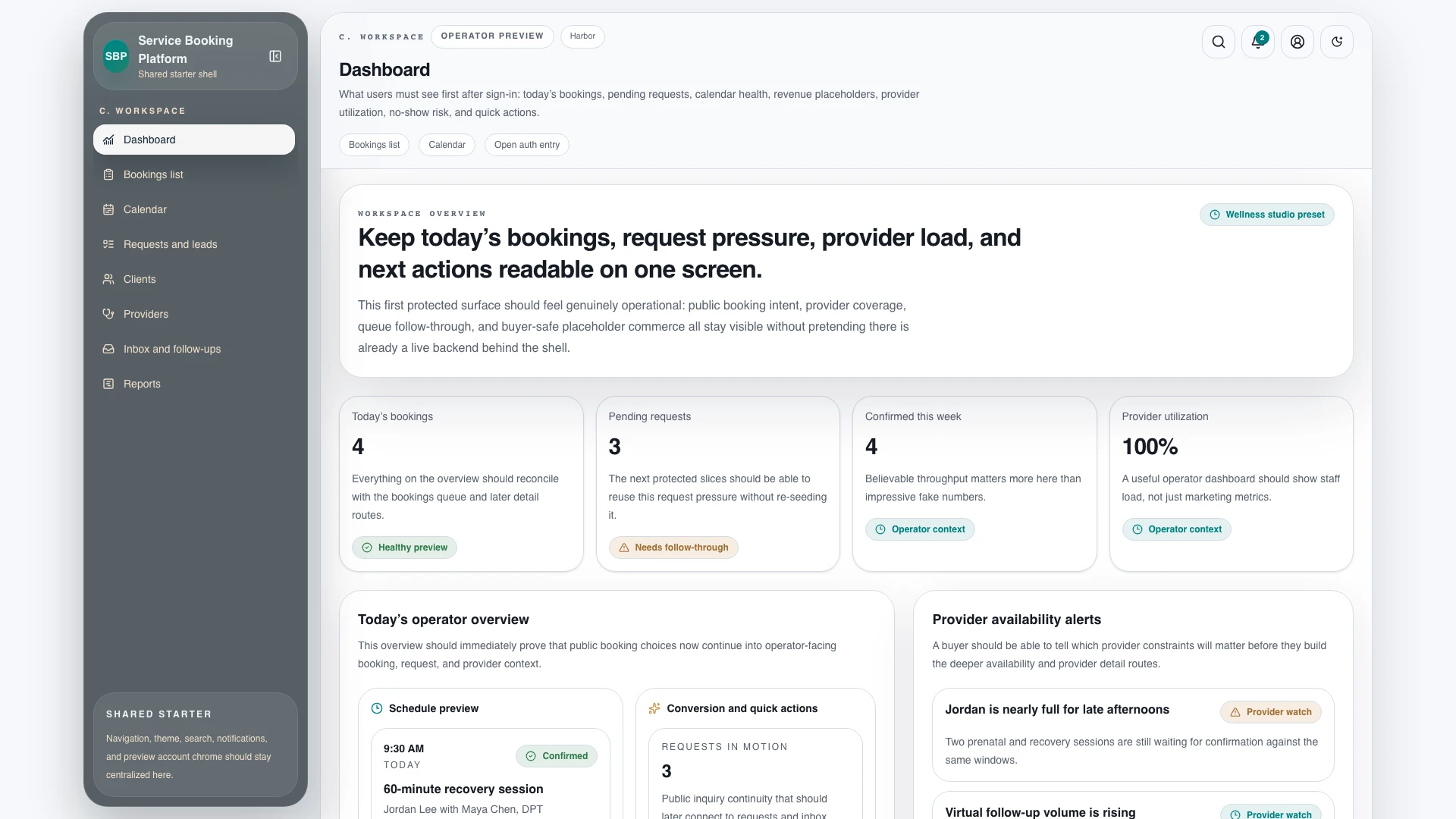Click the Harbor chip
The height and width of the screenshot is (819, 1456).
(582, 36)
